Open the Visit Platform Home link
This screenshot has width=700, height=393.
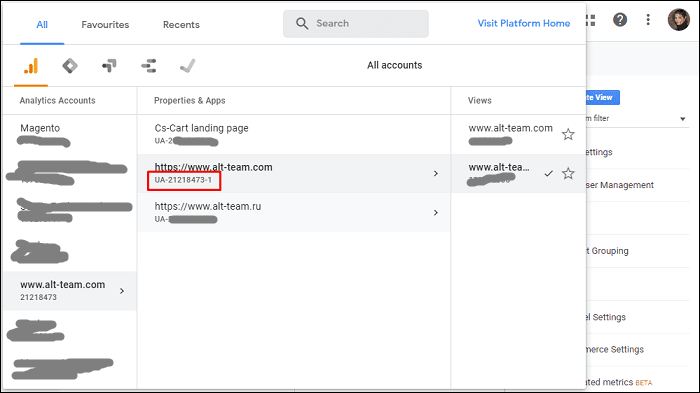click(x=524, y=23)
